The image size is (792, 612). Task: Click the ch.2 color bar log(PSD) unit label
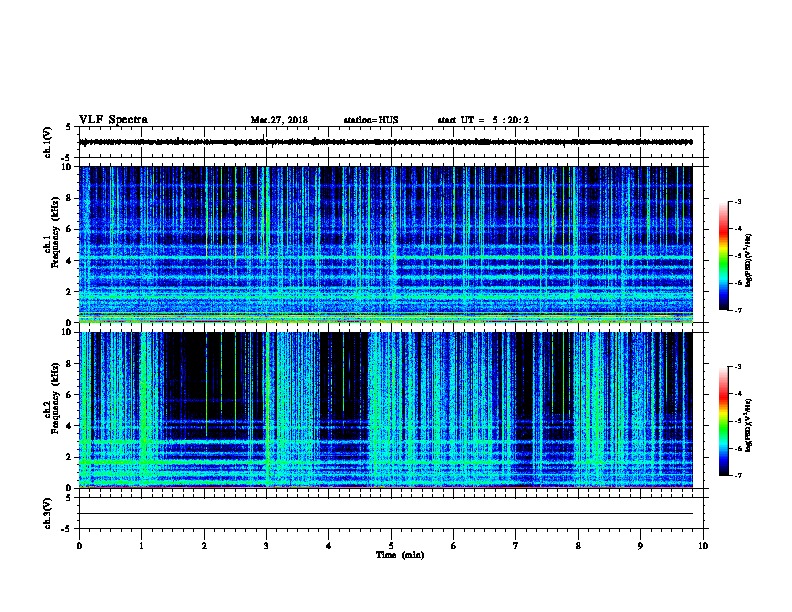[748, 426]
